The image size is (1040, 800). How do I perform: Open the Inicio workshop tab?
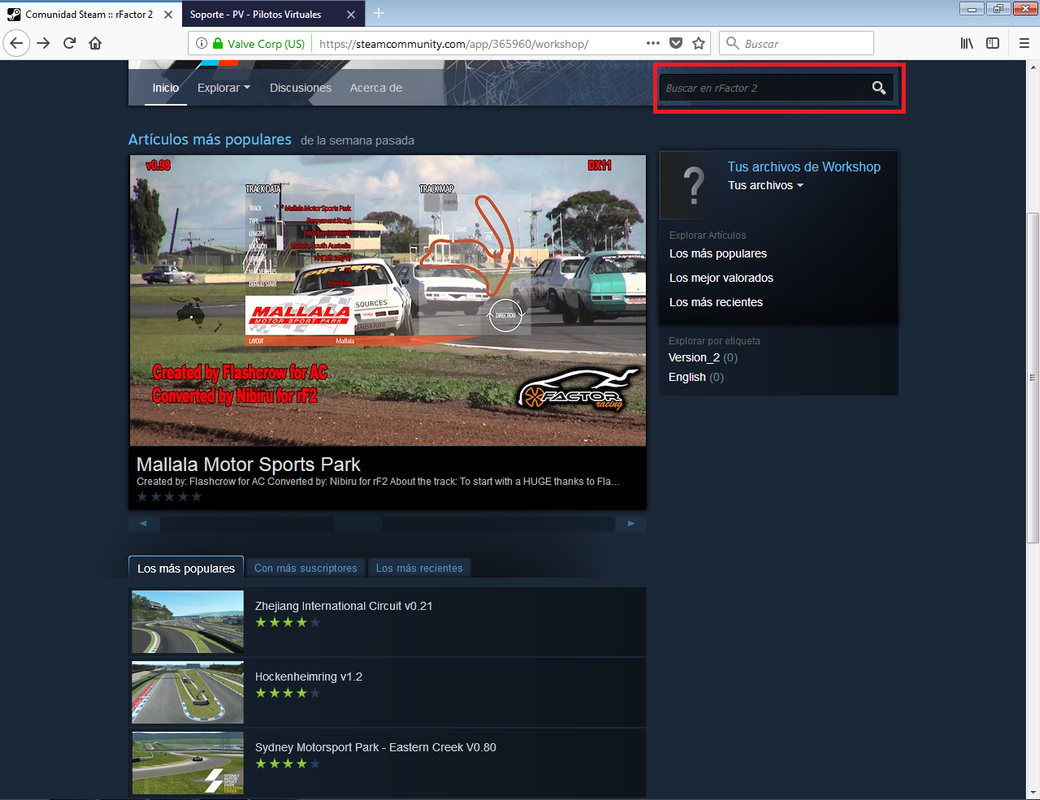tap(165, 88)
